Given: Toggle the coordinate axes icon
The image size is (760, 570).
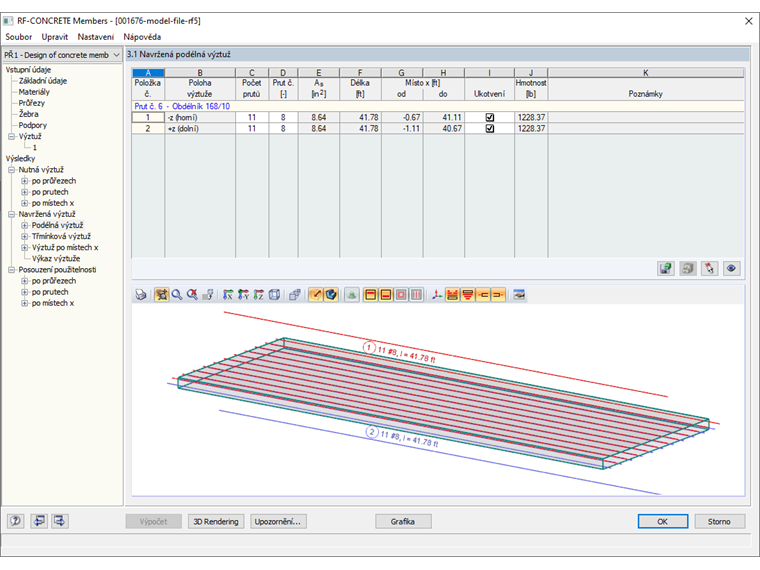Looking at the screenshot, I should point(437,295).
